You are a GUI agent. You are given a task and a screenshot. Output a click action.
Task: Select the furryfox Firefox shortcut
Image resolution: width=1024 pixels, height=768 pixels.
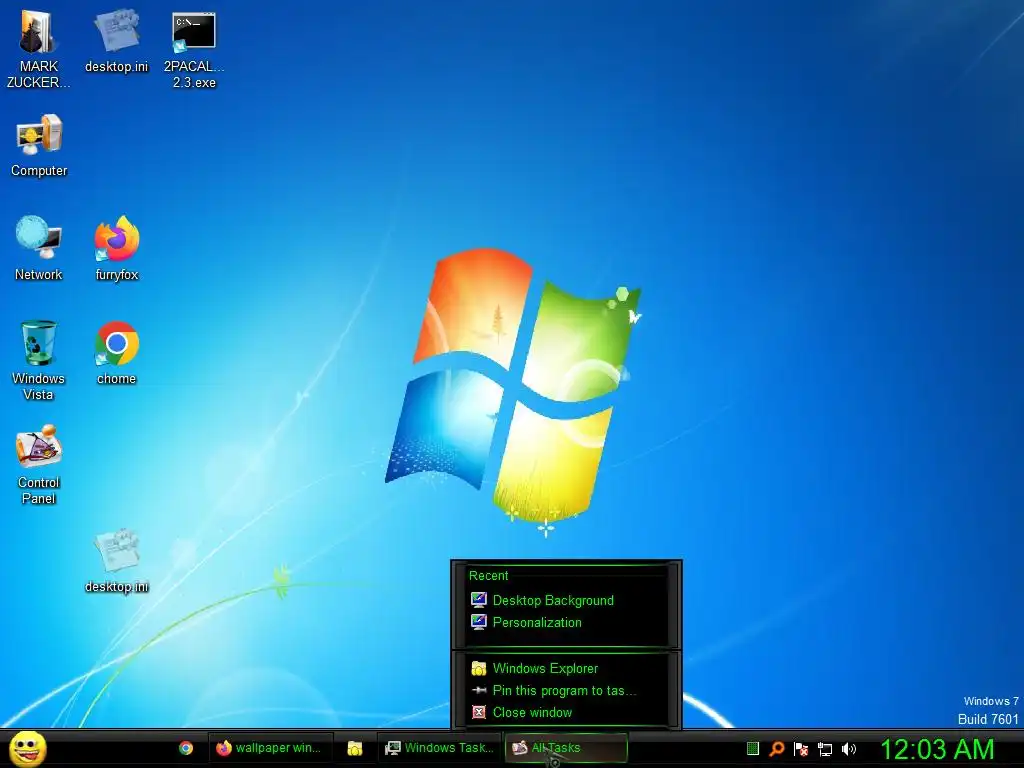(116, 249)
